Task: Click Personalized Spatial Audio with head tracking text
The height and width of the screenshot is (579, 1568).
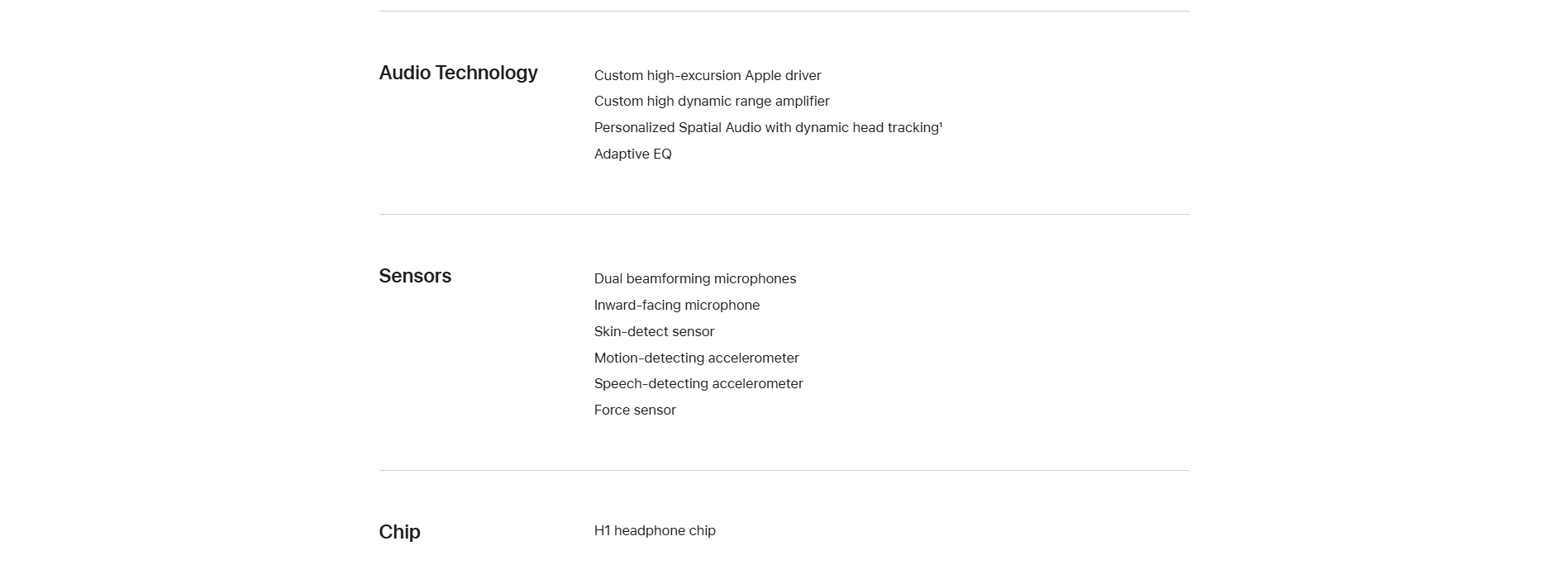Action: (x=766, y=127)
